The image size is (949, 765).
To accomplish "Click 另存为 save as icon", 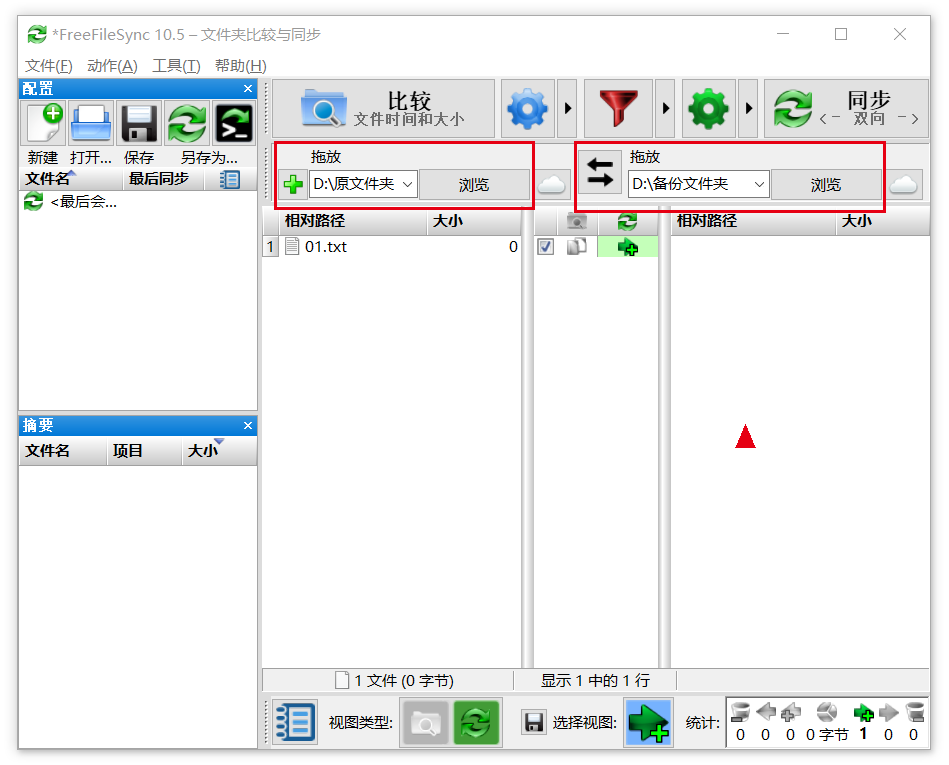I will [x=188, y=123].
